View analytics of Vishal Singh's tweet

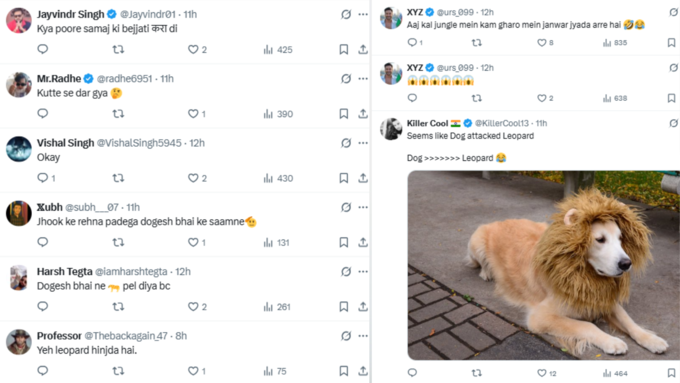tap(278, 178)
